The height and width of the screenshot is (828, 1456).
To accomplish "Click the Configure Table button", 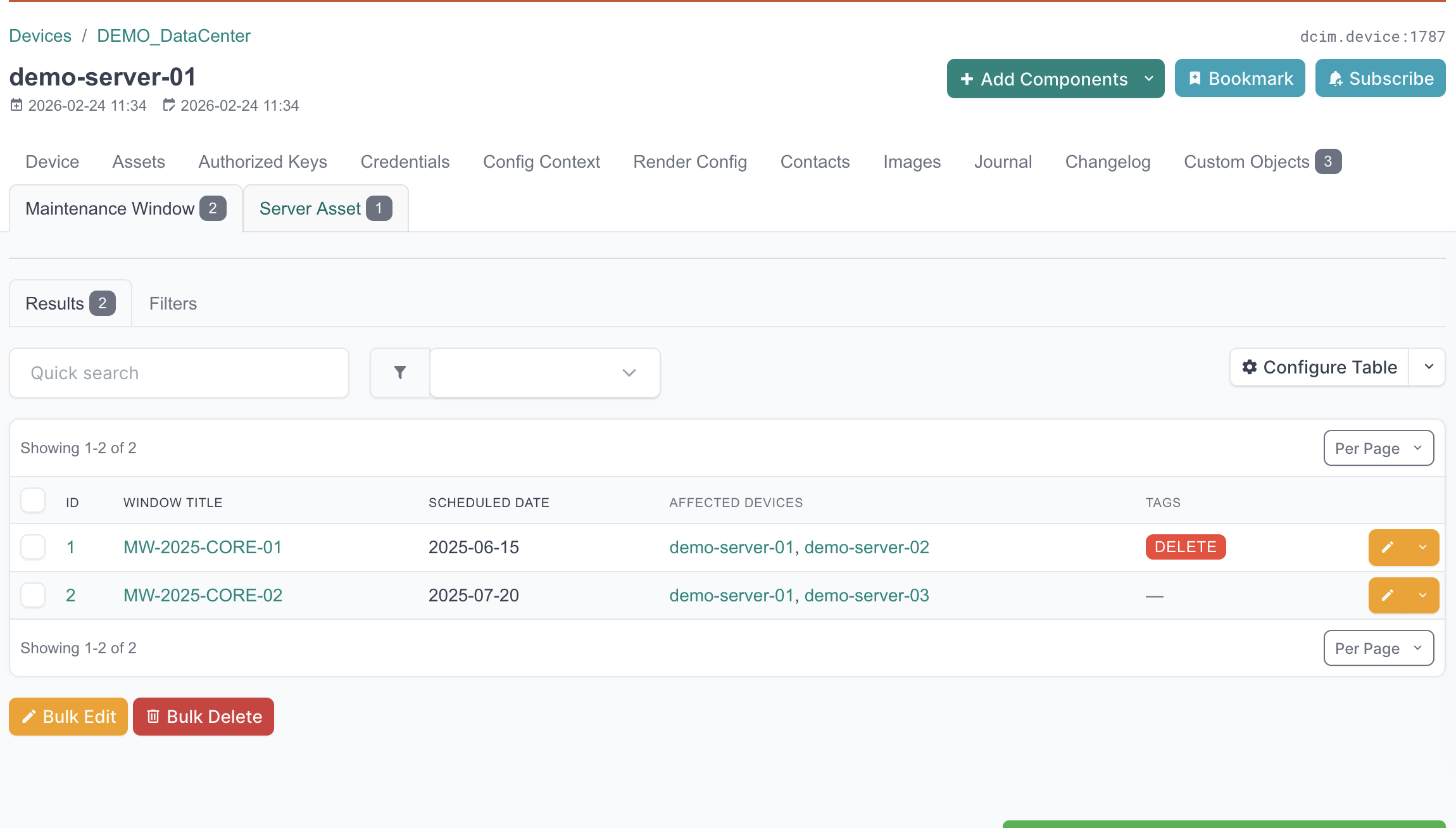I will 1319,367.
